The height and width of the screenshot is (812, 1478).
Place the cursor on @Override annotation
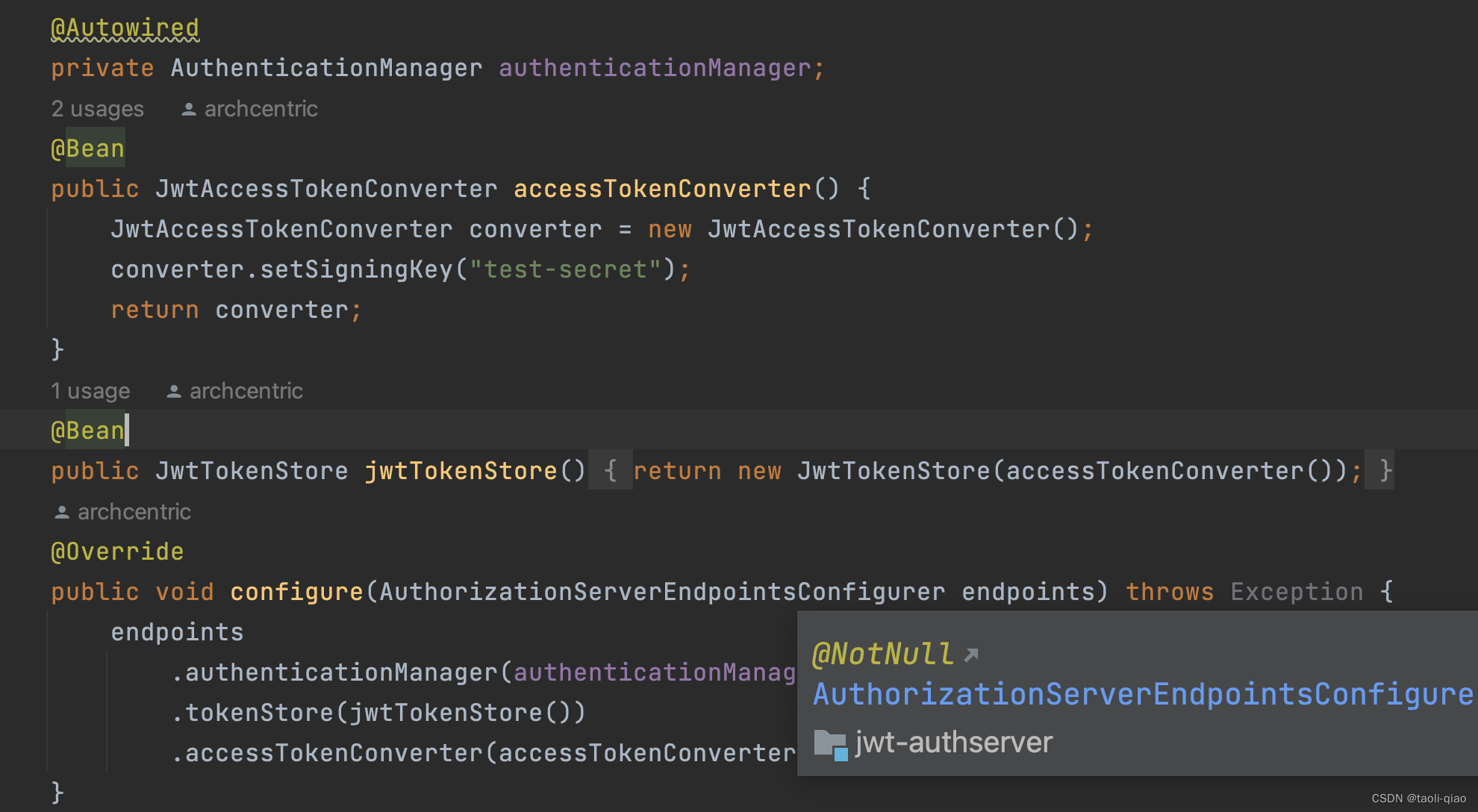point(117,552)
